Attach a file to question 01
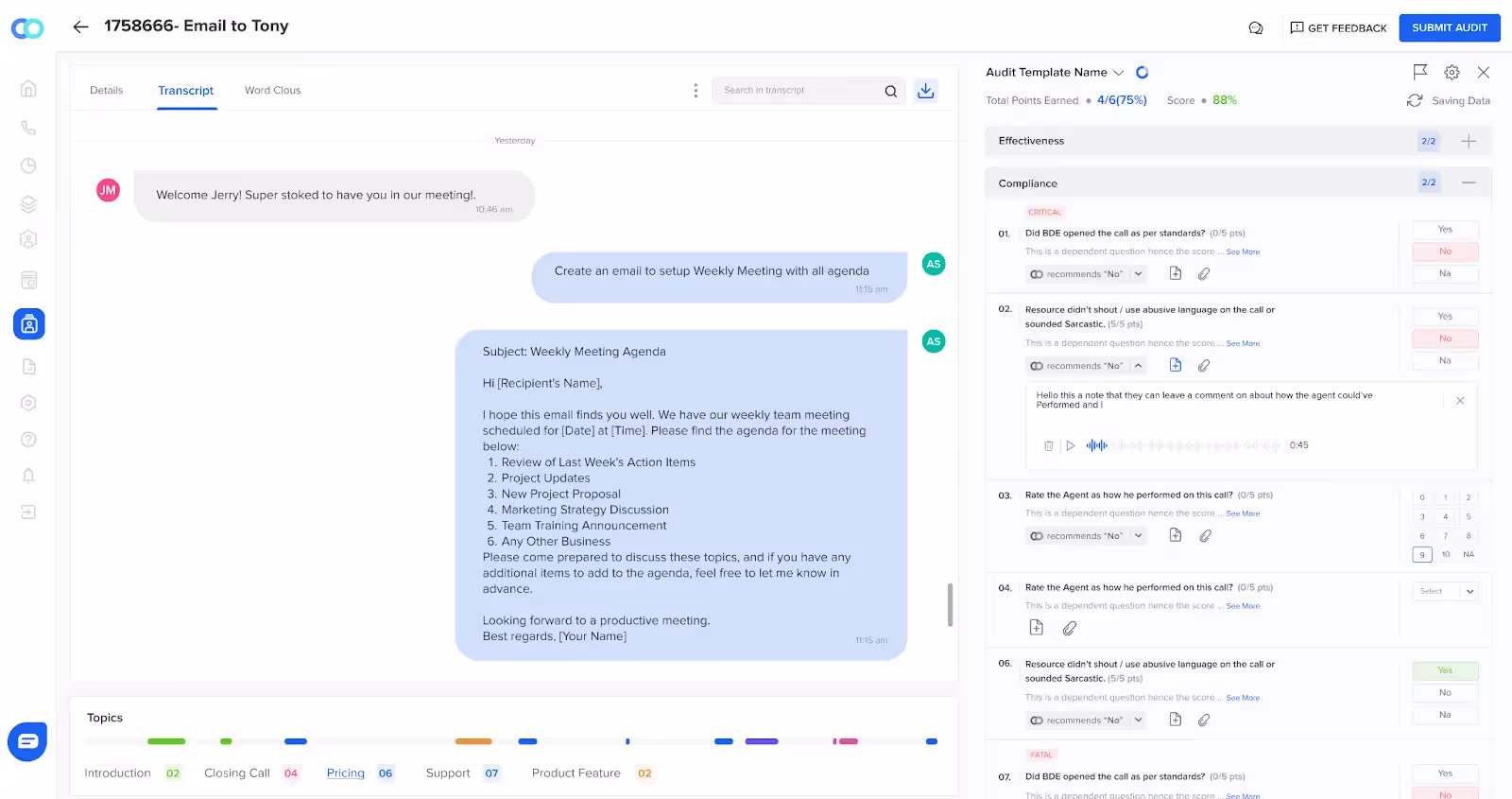Screen dimensions: 1512x799 coord(1204,274)
